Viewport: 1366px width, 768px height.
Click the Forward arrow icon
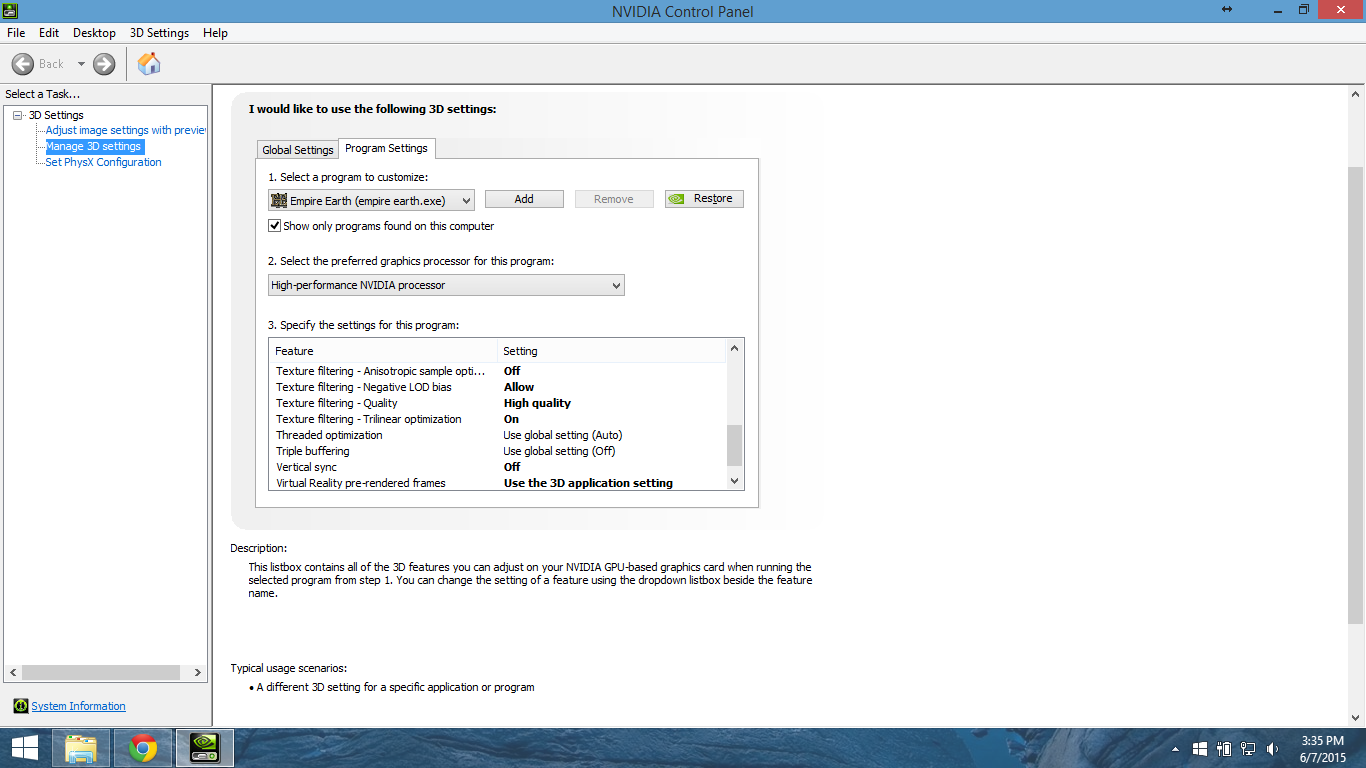[x=104, y=64]
